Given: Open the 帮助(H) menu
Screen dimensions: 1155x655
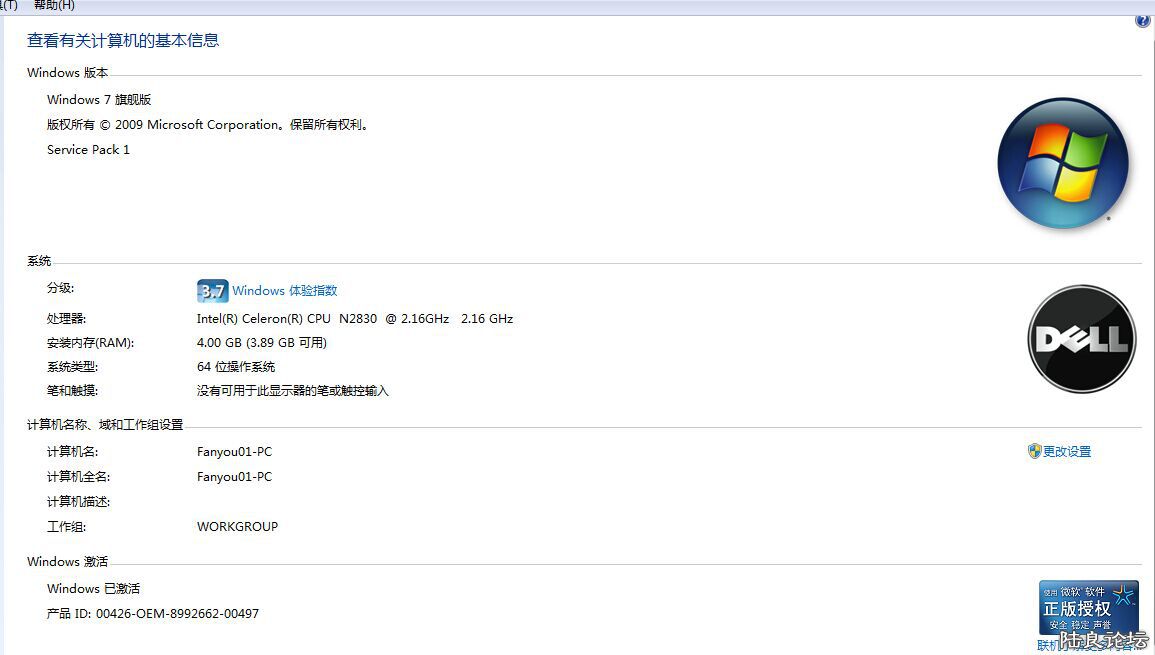Looking at the screenshot, I should [x=54, y=6].
